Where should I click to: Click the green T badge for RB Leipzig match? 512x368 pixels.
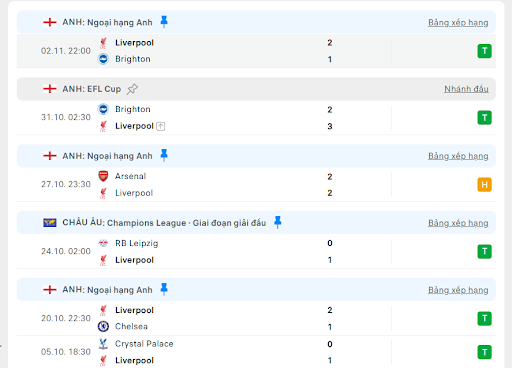click(x=484, y=251)
